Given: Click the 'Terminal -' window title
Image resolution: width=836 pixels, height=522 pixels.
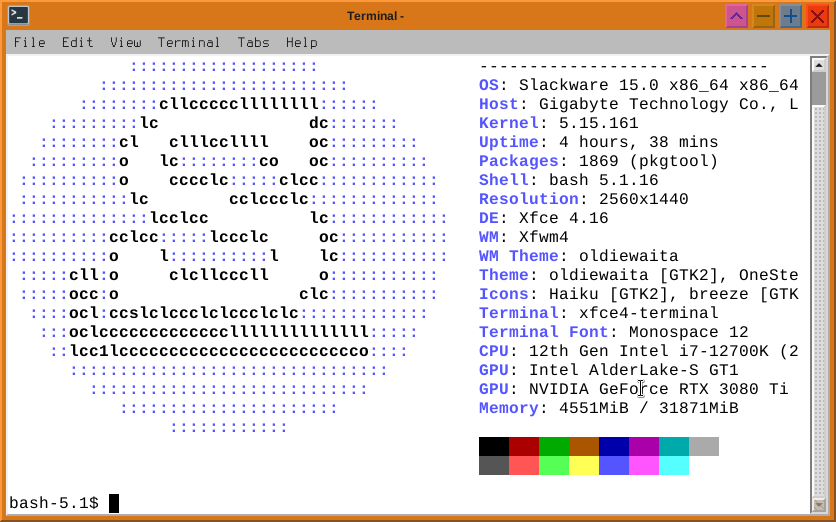Looking at the screenshot, I should [375, 16].
